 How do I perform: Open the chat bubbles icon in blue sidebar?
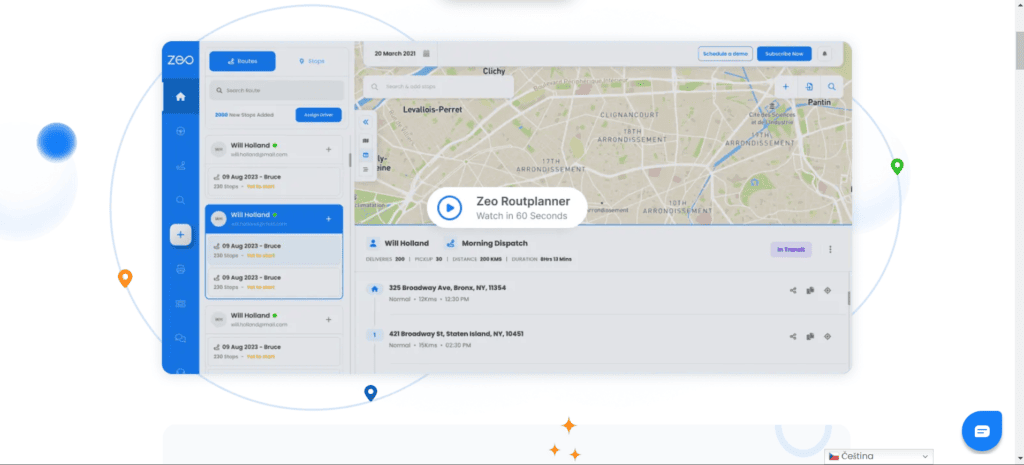pyautogui.click(x=180, y=338)
